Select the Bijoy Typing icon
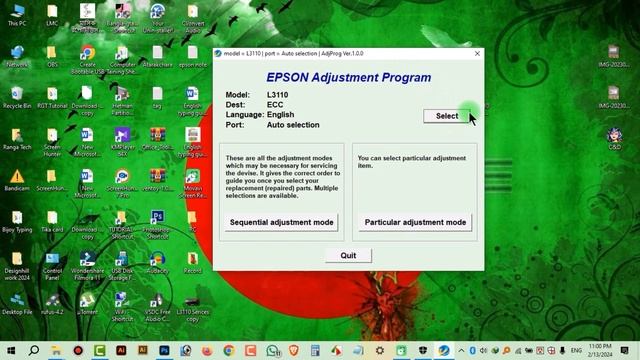640x360 pixels. (x=17, y=221)
